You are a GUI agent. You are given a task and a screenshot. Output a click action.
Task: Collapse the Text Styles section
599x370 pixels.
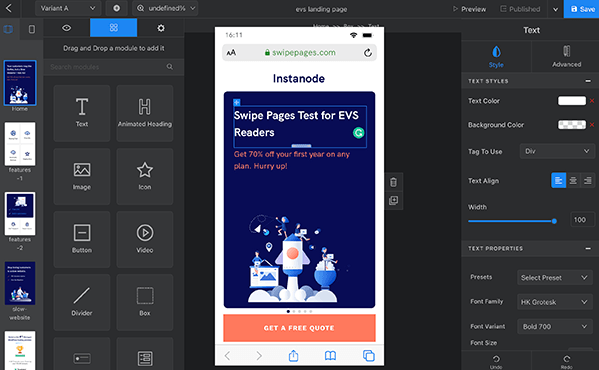pos(588,81)
